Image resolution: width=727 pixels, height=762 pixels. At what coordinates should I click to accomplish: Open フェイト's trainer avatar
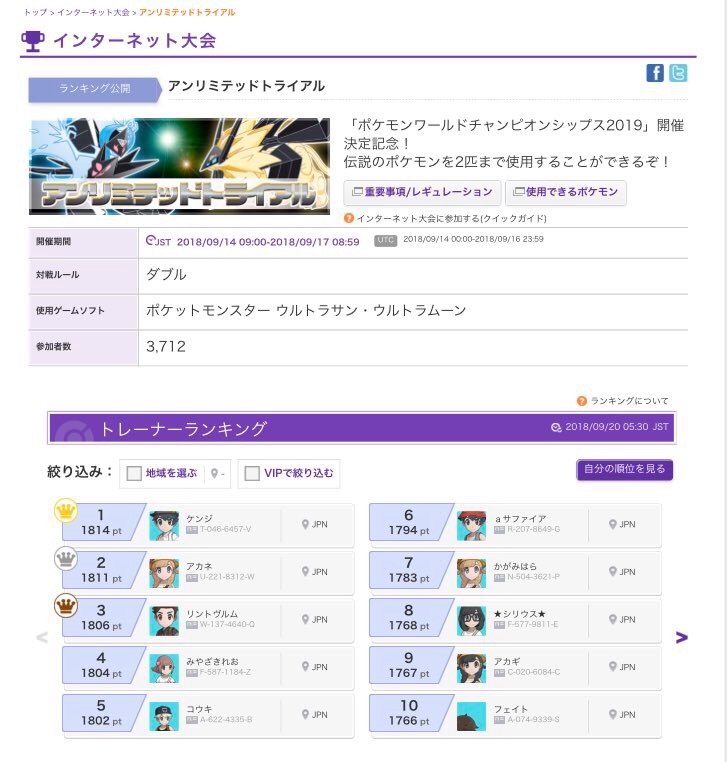pos(471,716)
